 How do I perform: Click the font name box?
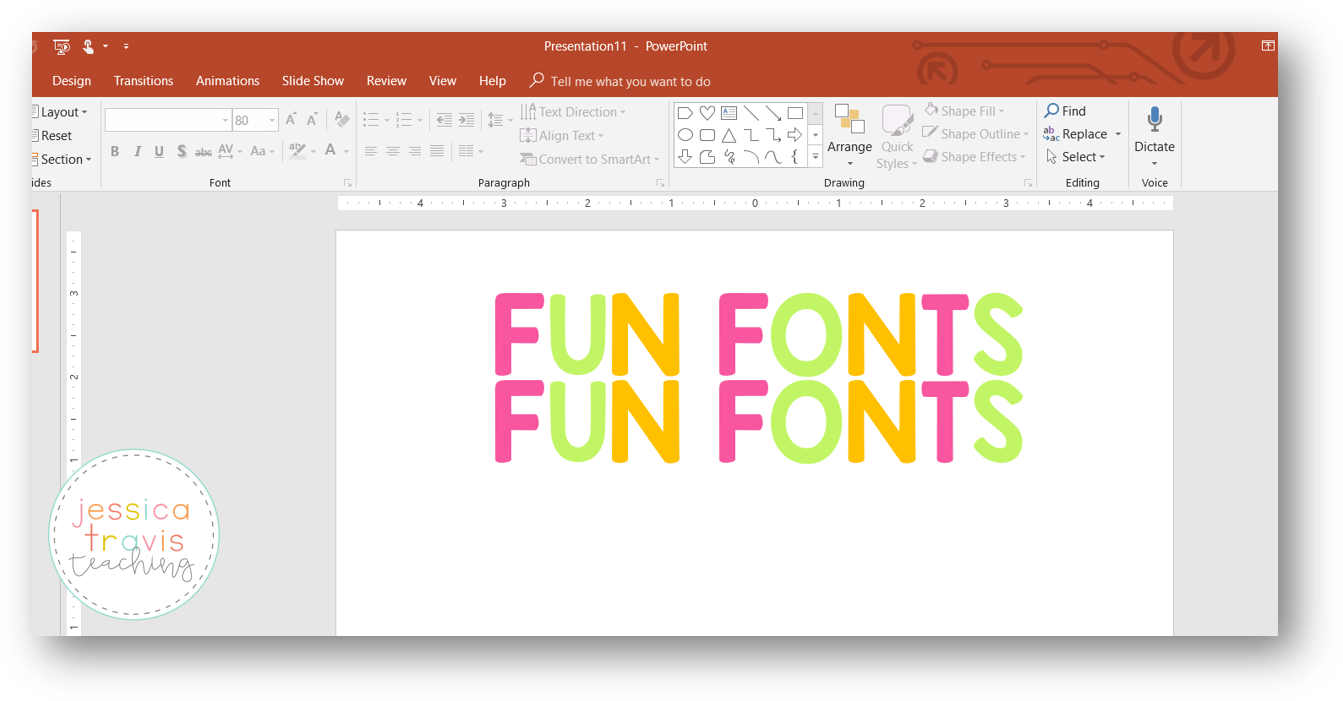(168, 120)
